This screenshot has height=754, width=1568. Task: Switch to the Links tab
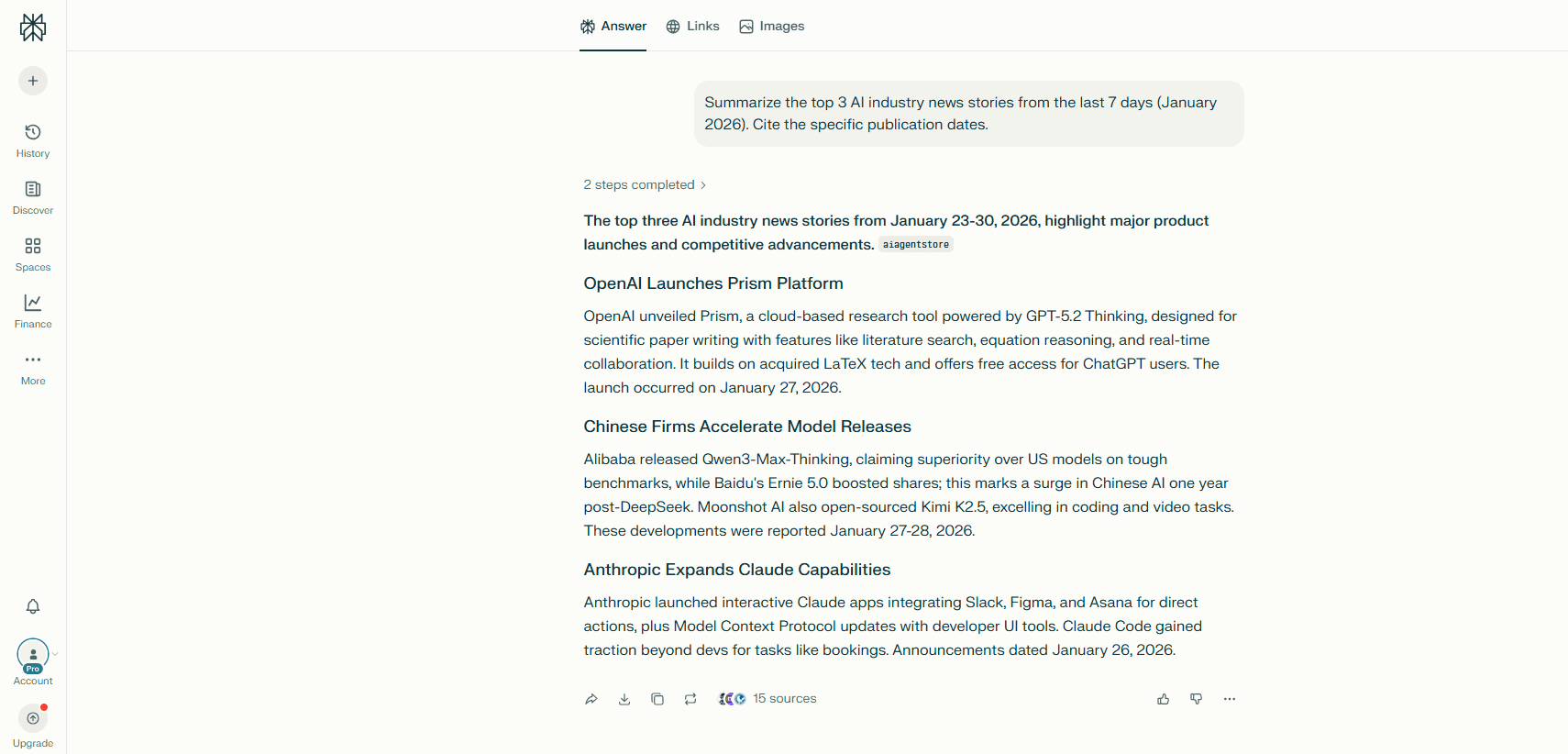(693, 26)
